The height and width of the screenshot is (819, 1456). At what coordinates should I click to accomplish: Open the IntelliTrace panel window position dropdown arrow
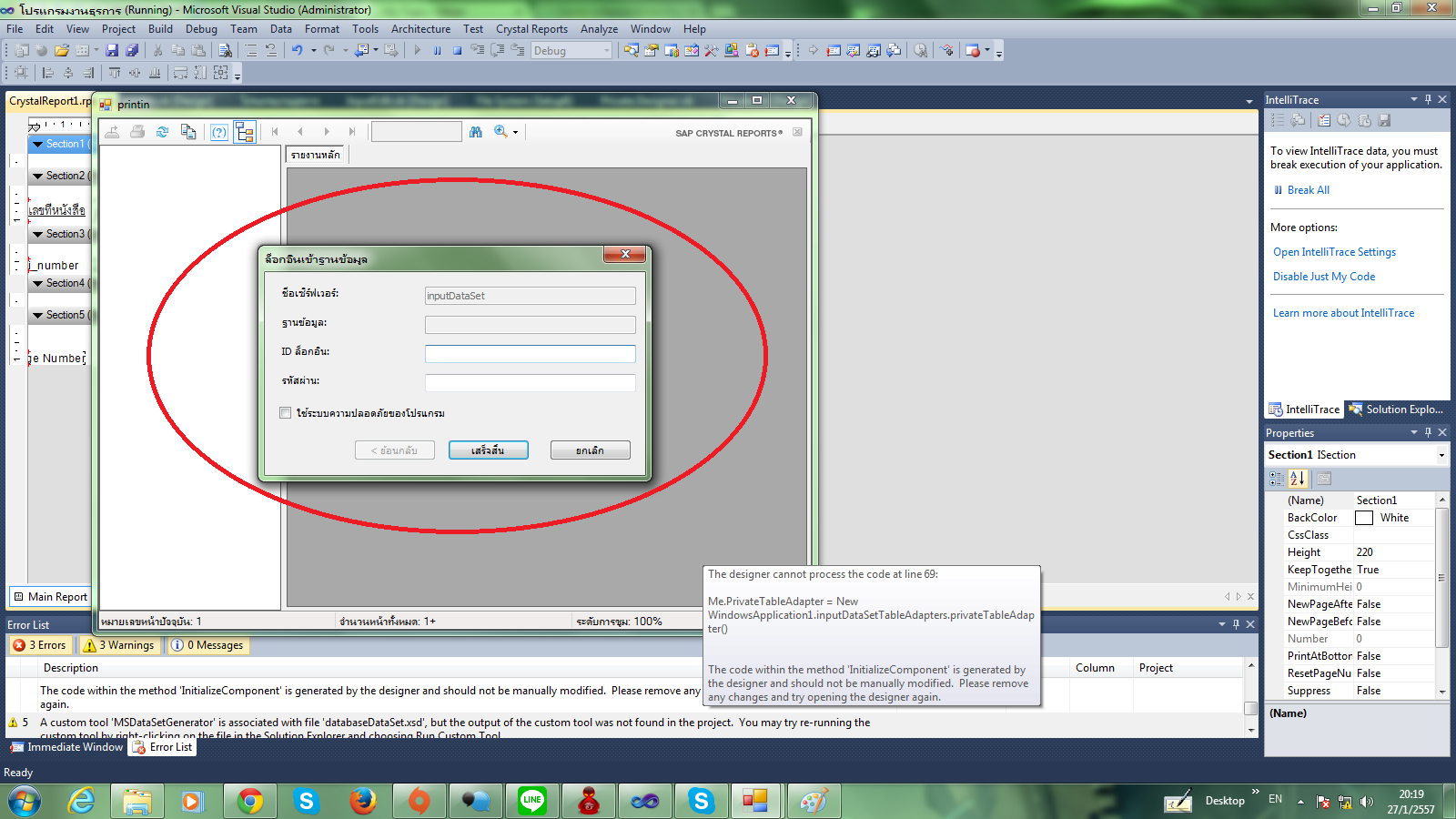click(x=1414, y=99)
